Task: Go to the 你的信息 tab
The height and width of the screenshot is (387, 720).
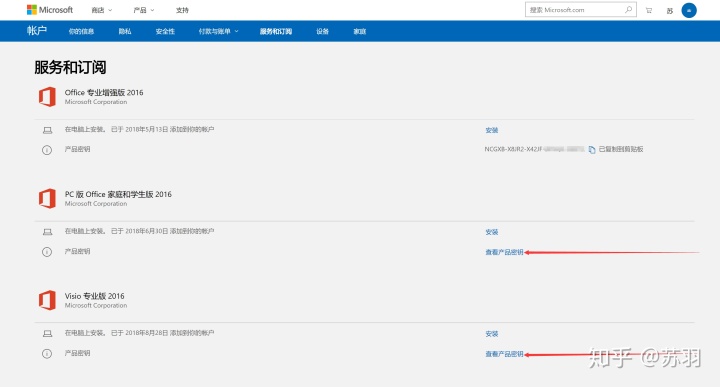Action: point(81,31)
